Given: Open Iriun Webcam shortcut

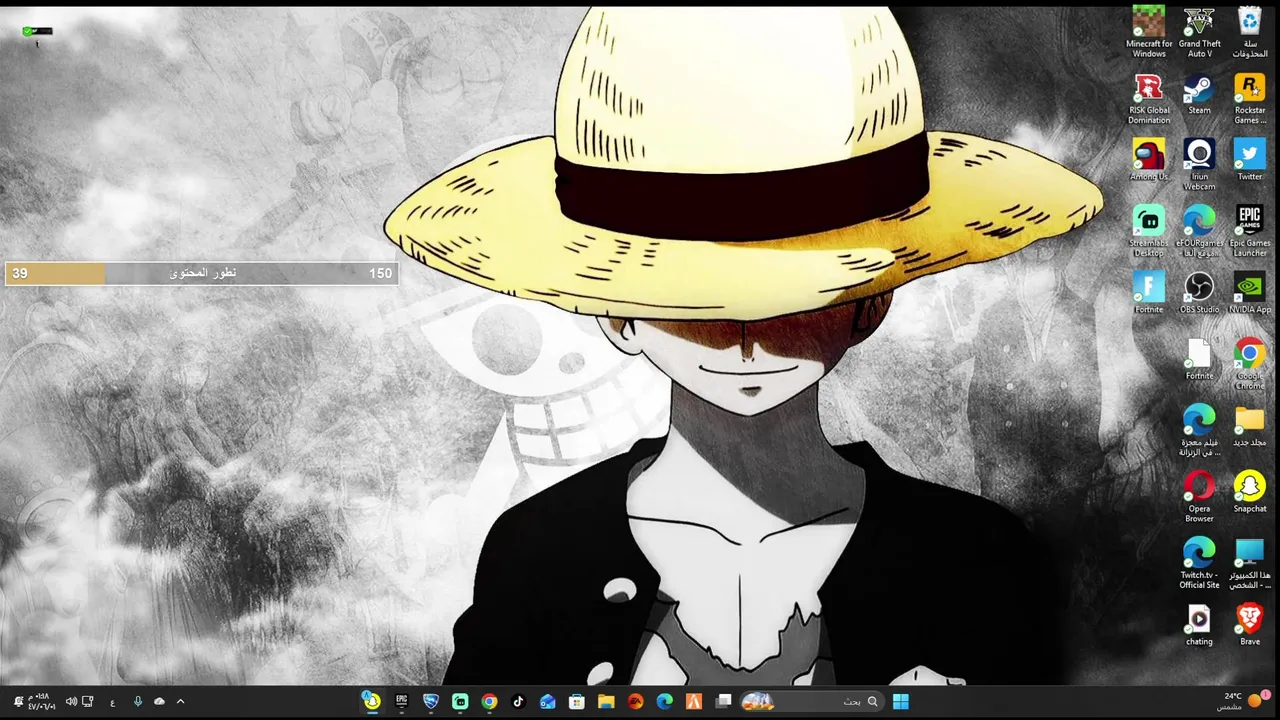Looking at the screenshot, I should pos(1199,165).
